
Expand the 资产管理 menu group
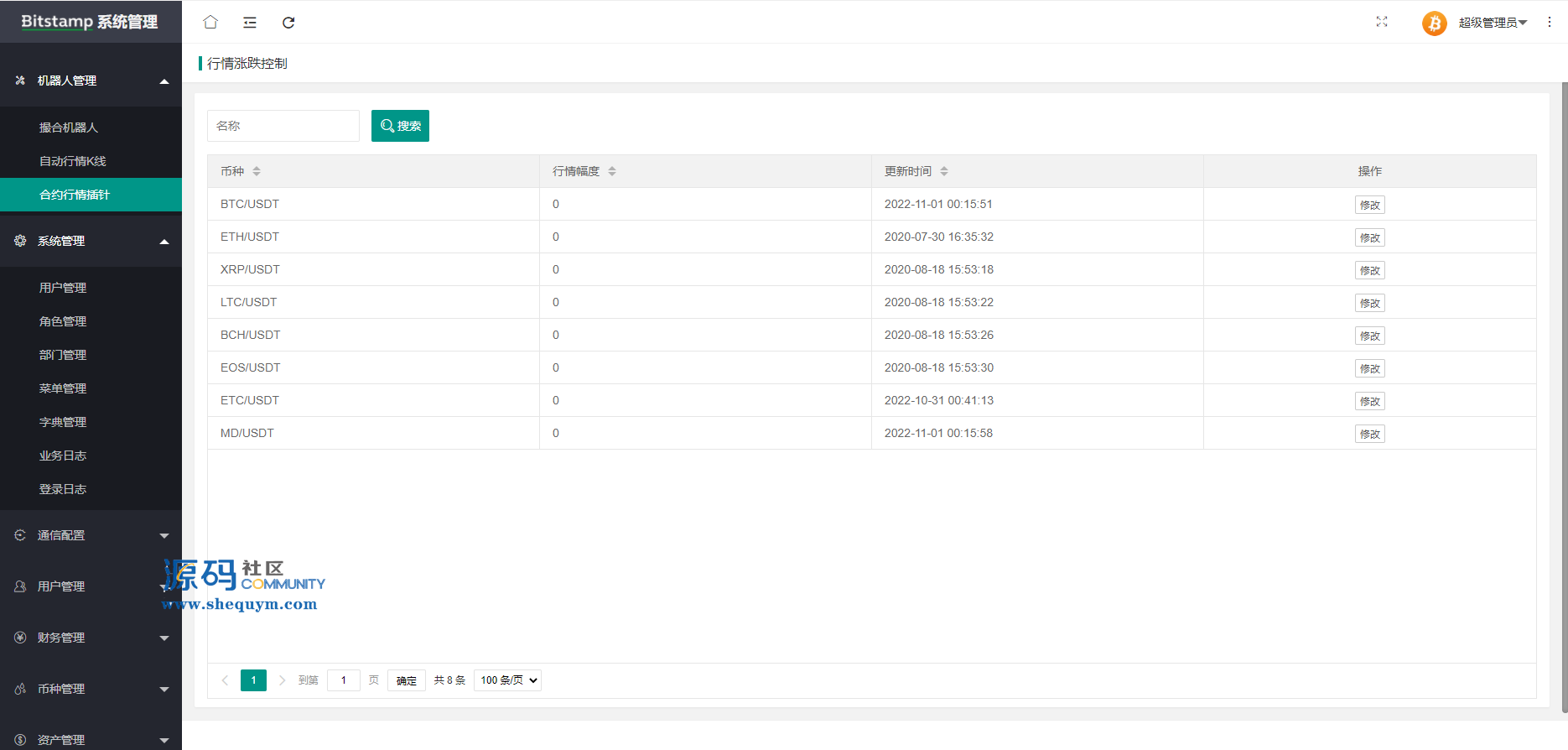91,738
